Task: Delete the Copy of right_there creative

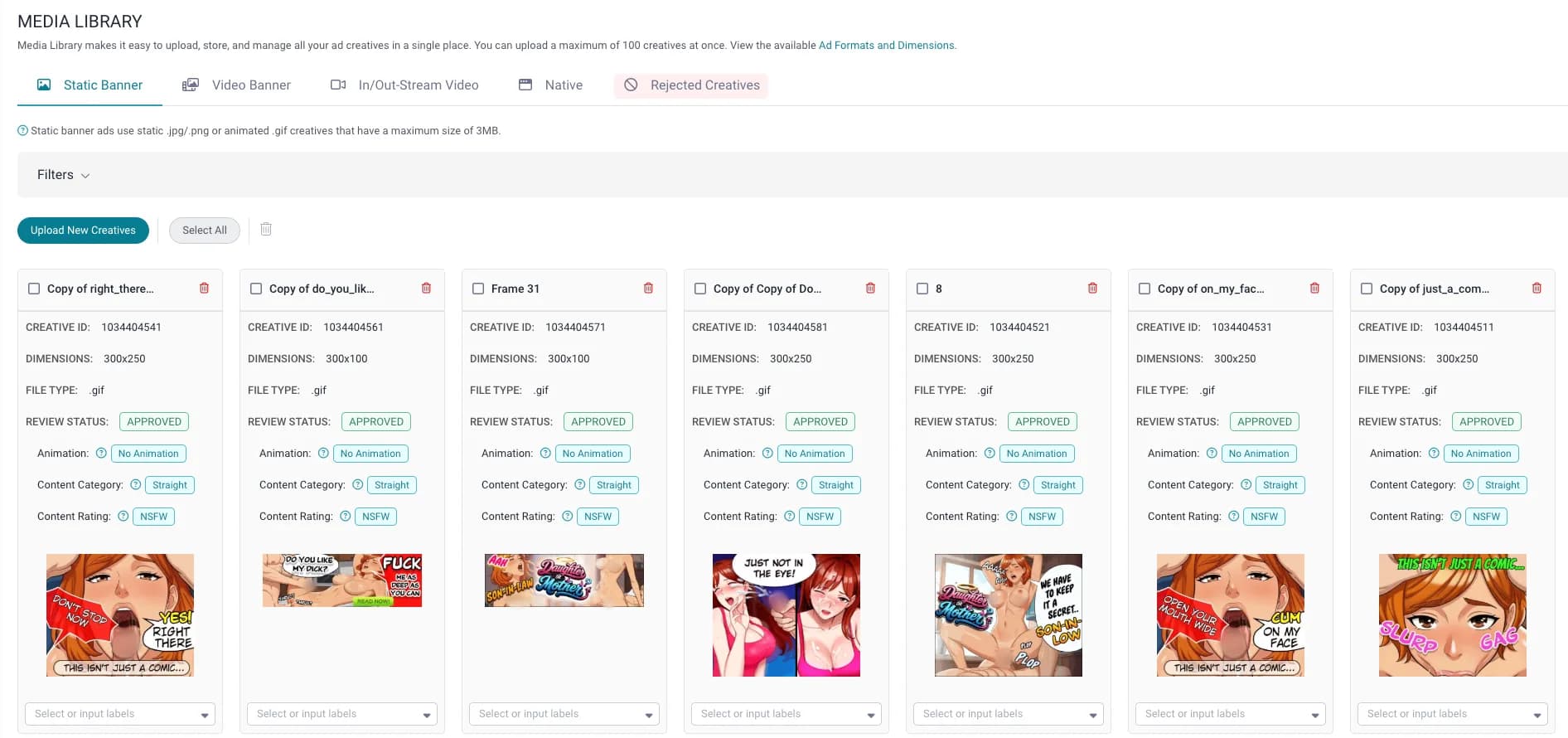Action: point(204,289)
